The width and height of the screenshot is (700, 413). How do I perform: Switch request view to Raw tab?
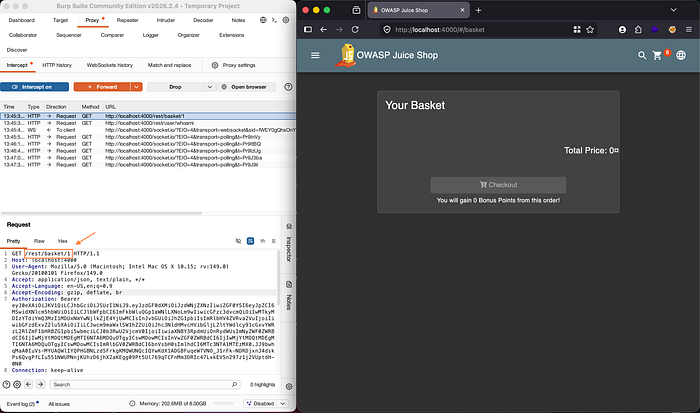(x=39, y=241)
